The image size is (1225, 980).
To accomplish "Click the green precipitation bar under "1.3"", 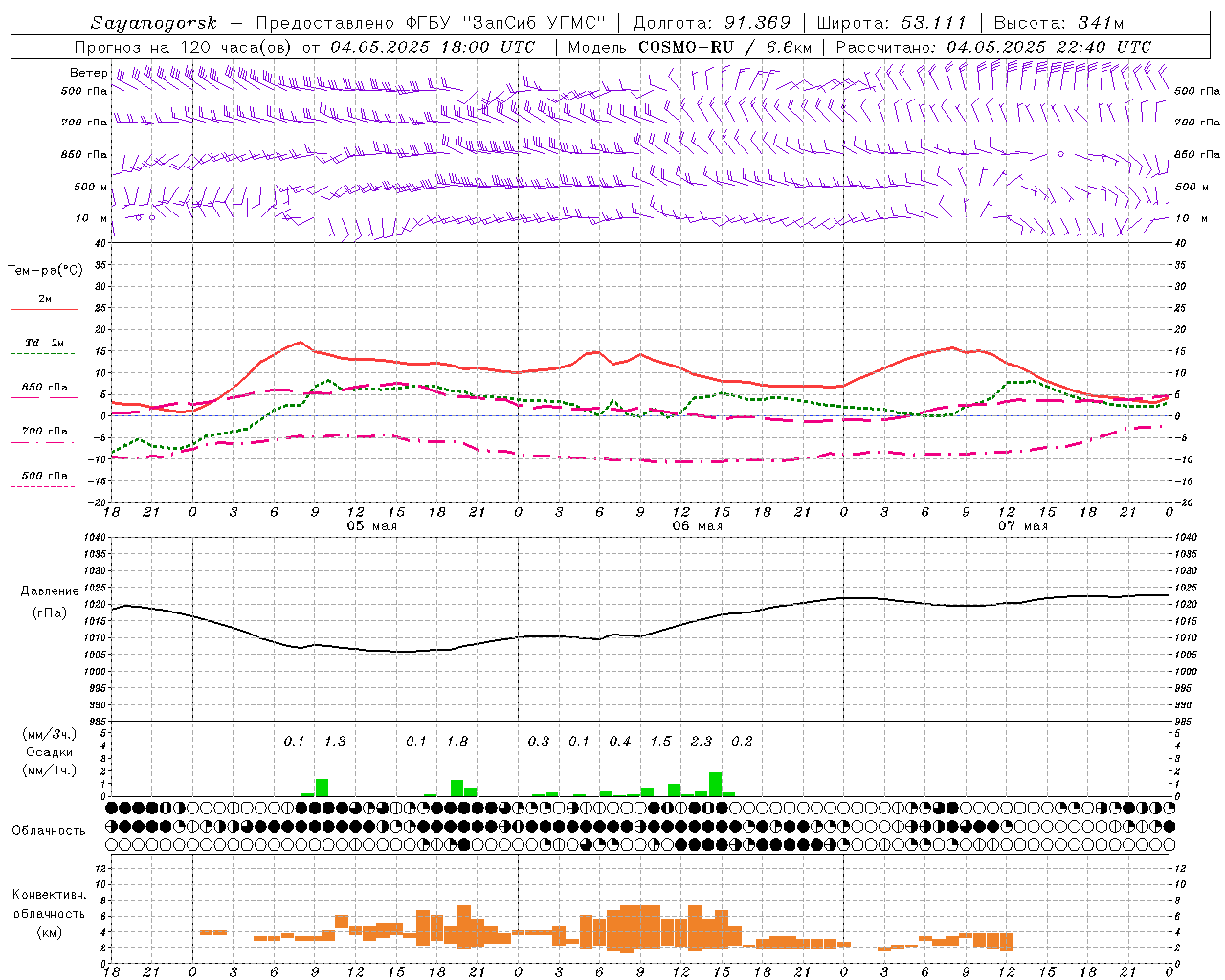I will (322, 788).
